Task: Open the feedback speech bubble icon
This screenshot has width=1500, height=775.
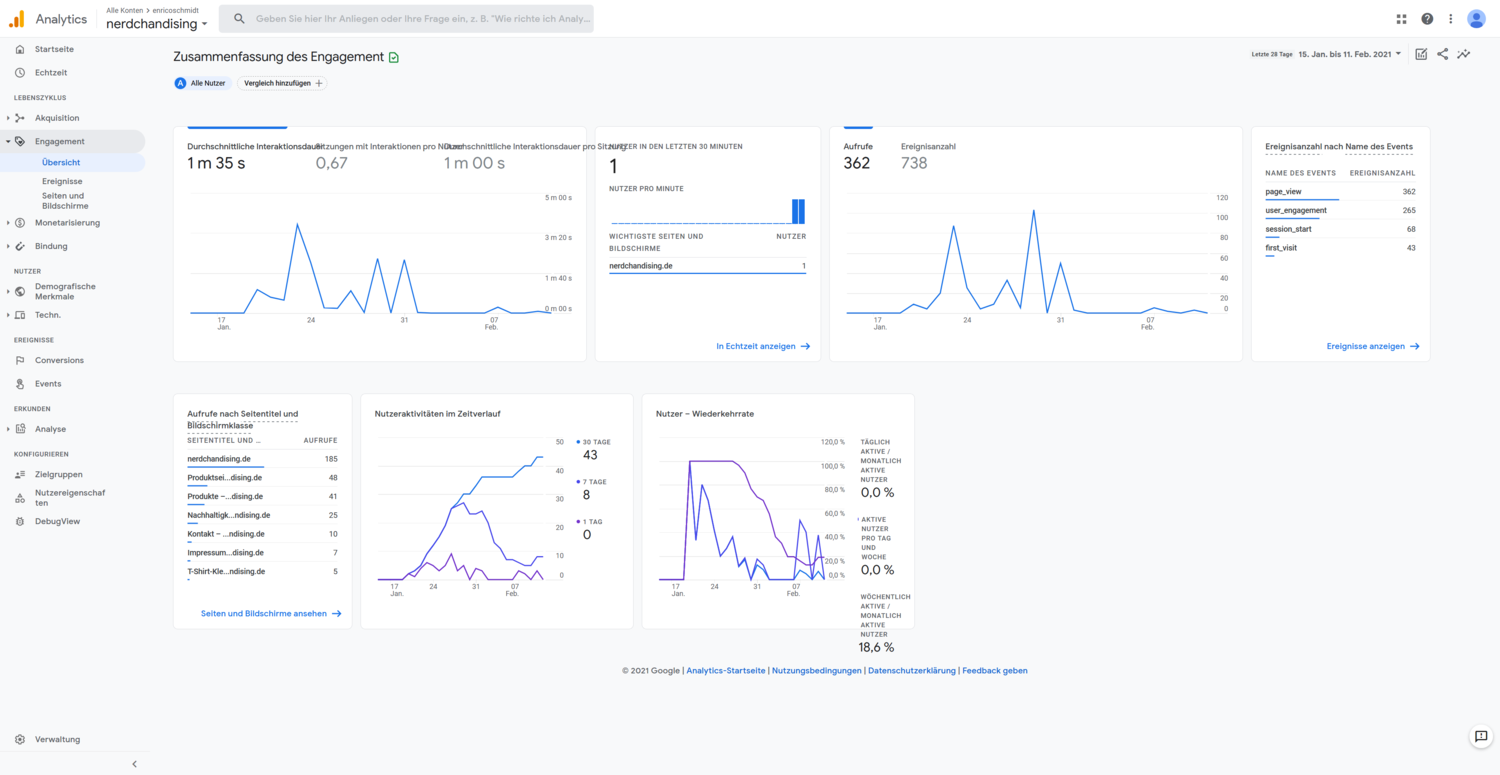Action: 1481,736
